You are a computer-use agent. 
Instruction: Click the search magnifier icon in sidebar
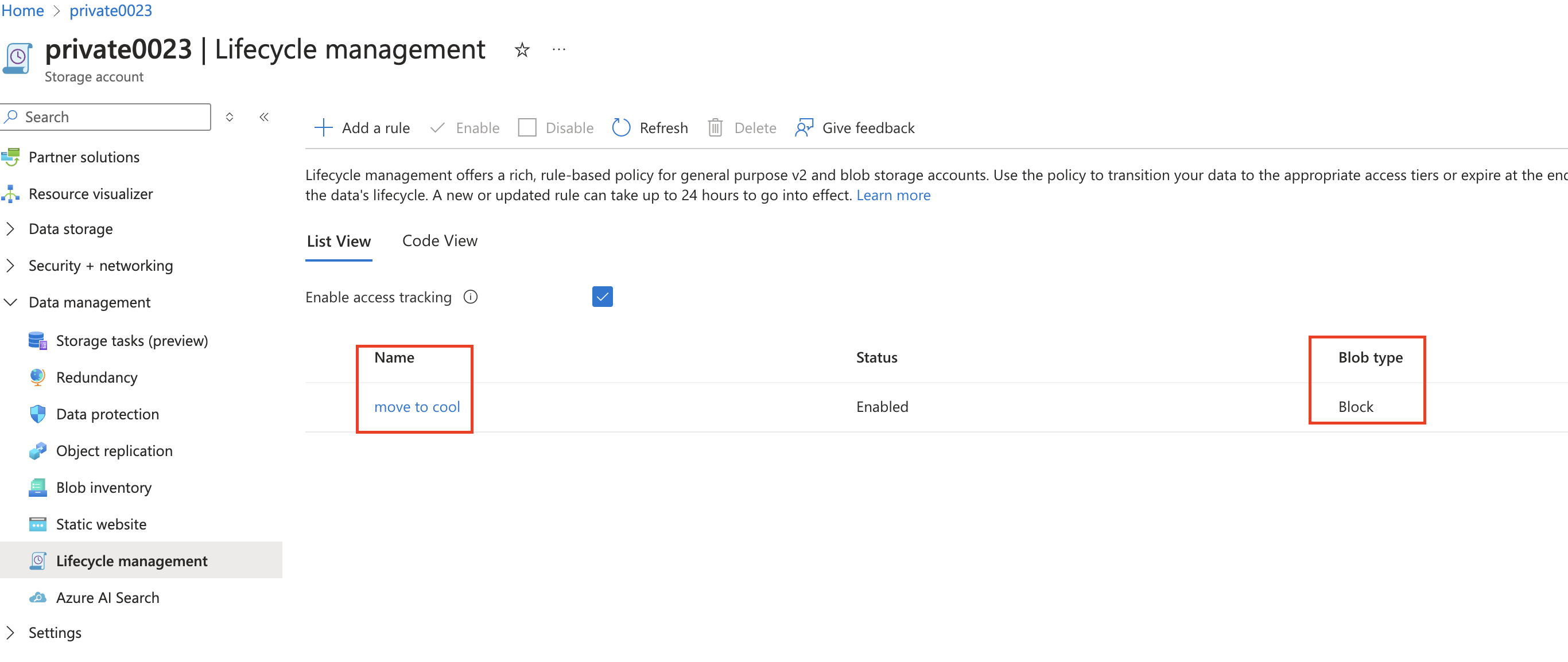click(11, 116)
